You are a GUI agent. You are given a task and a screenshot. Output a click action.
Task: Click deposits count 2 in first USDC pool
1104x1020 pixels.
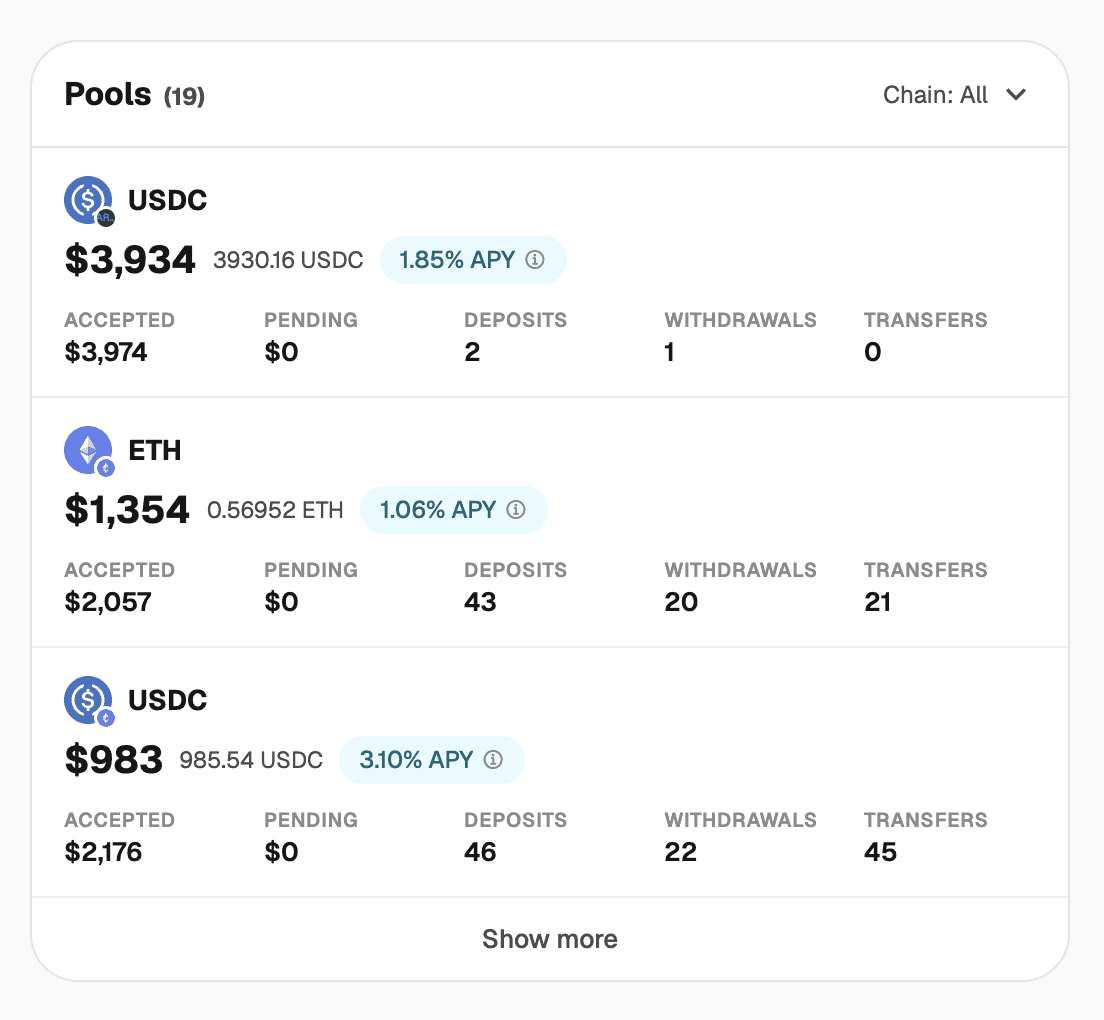472,352
